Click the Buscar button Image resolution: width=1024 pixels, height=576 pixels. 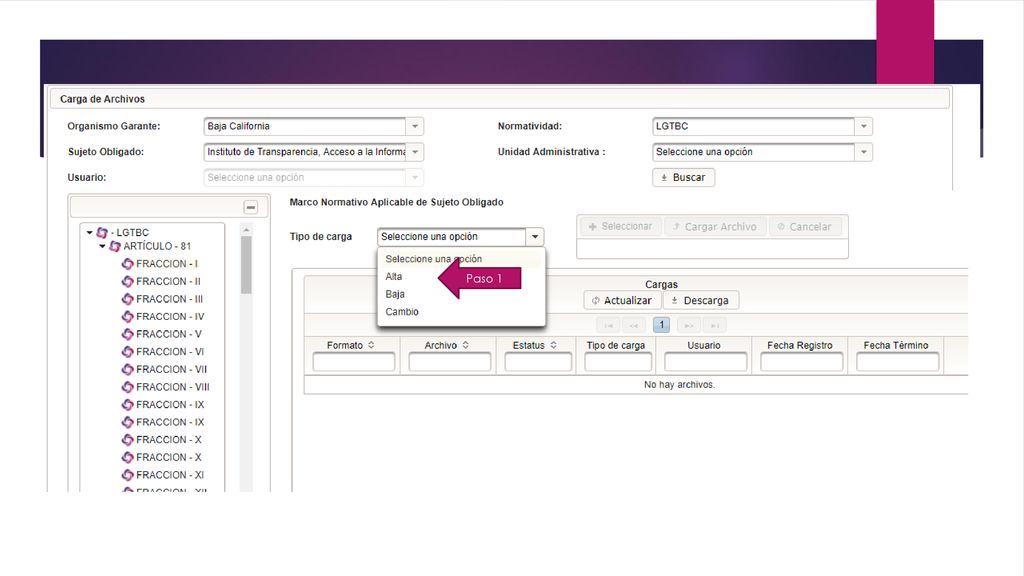point(683,177)
